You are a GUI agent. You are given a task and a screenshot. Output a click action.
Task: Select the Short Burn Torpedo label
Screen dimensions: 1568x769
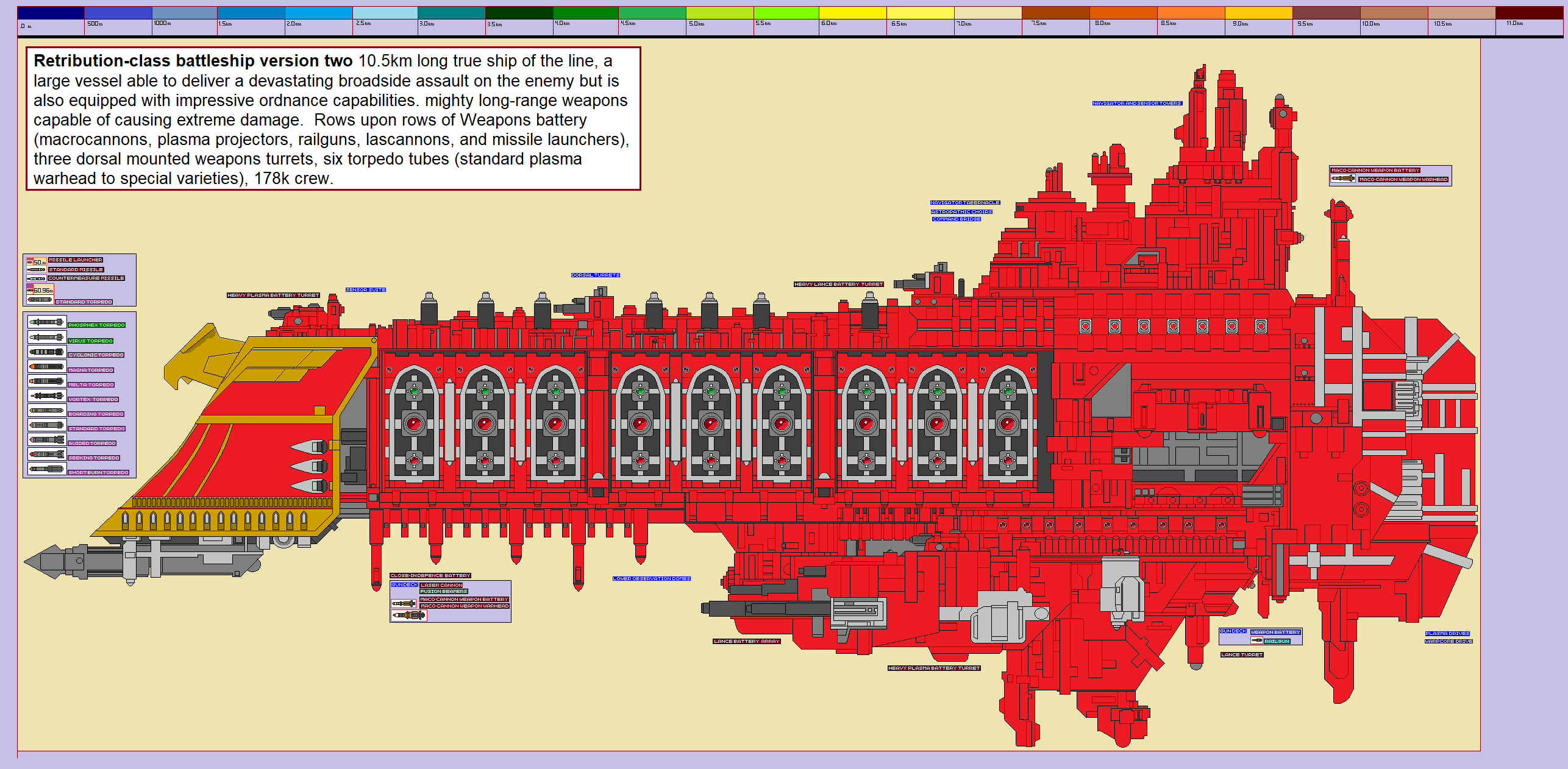[x=98, y=473]
